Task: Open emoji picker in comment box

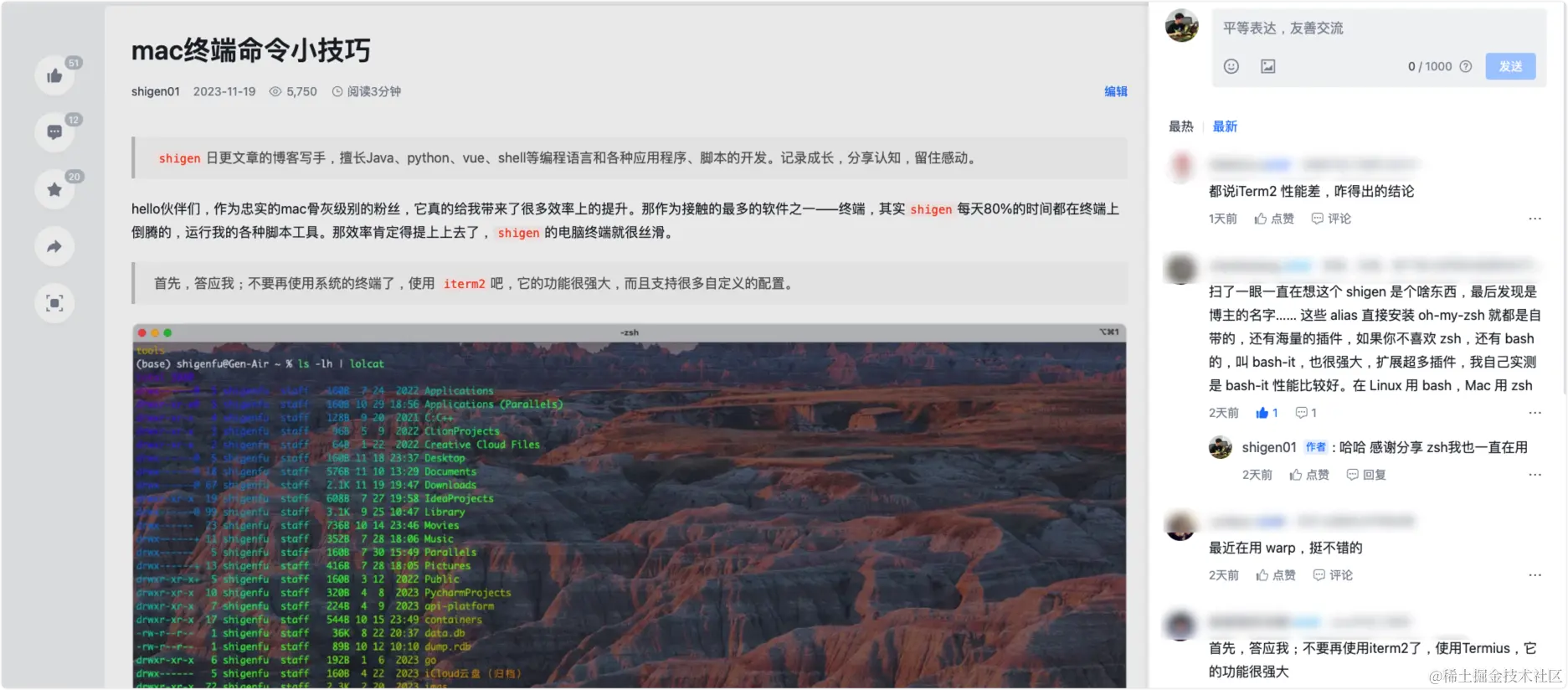Action: point(1231,66)
